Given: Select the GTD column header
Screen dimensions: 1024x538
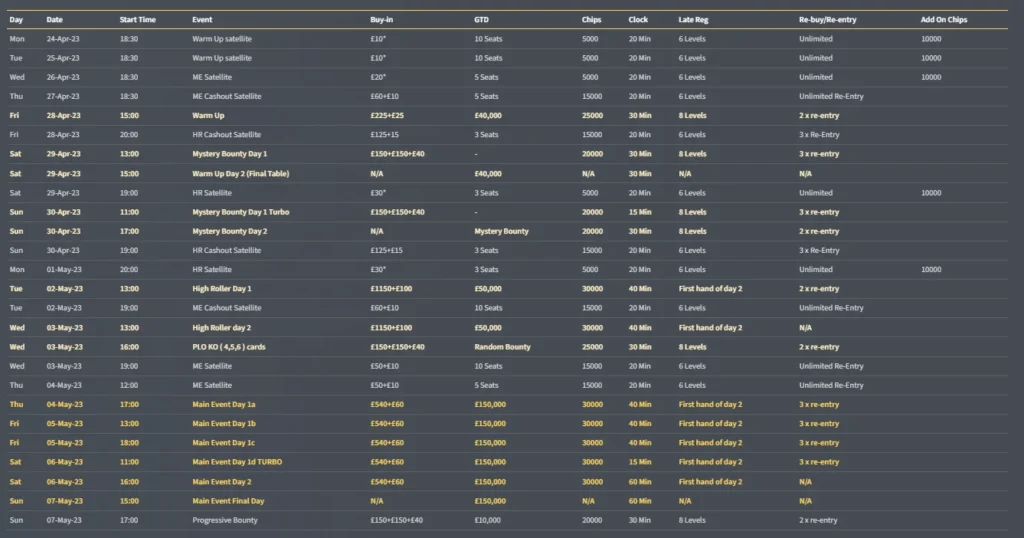Looking at the screenshot, I should pos(482,20).
